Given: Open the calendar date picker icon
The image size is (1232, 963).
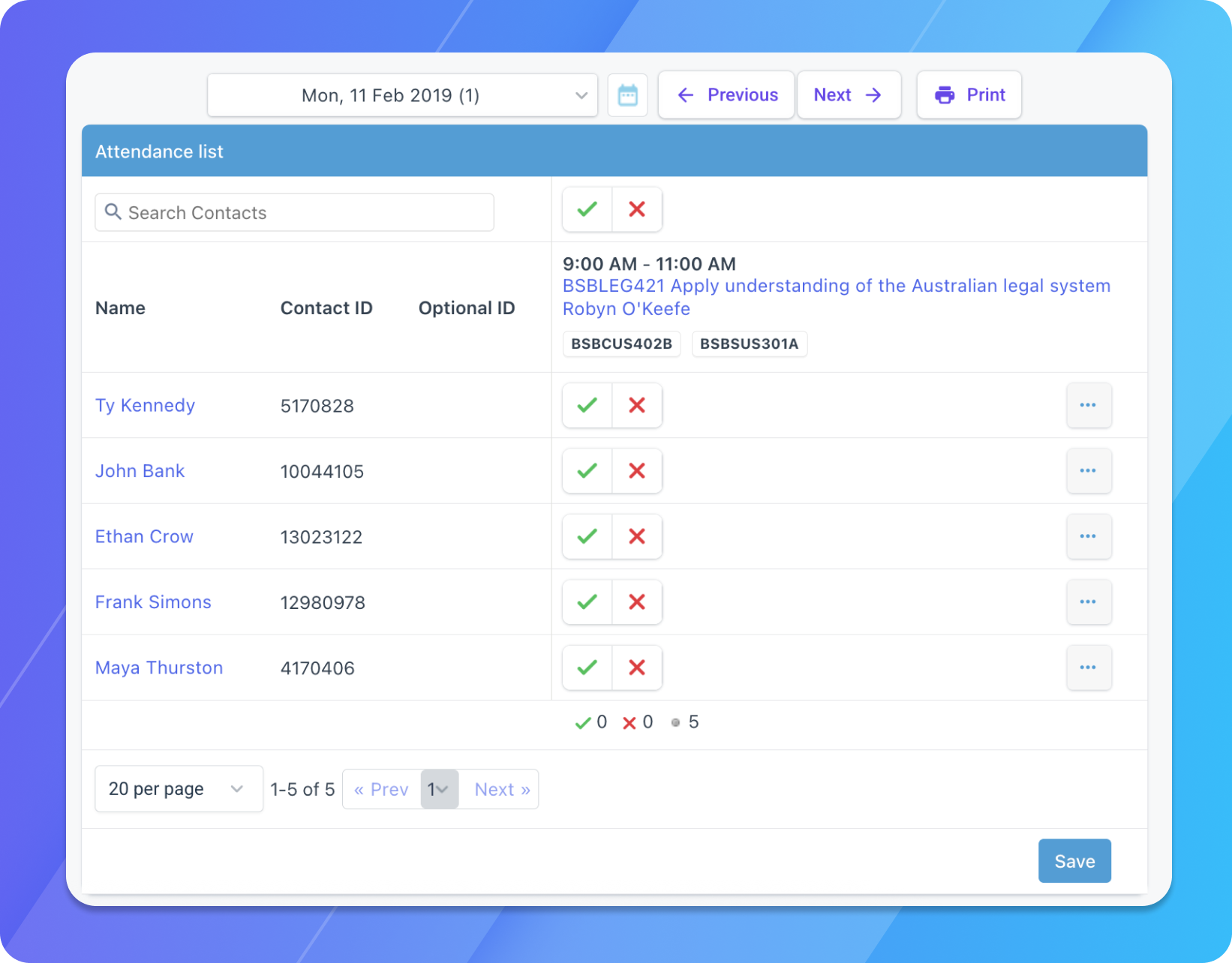Looking at the screenshot, I should click(627, 95).
